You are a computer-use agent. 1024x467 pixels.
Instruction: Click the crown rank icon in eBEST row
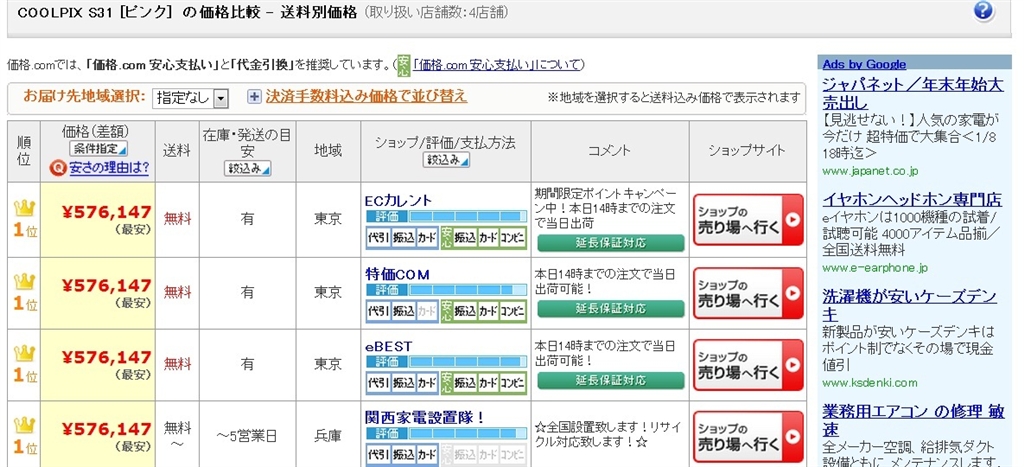tap(24, 353)
